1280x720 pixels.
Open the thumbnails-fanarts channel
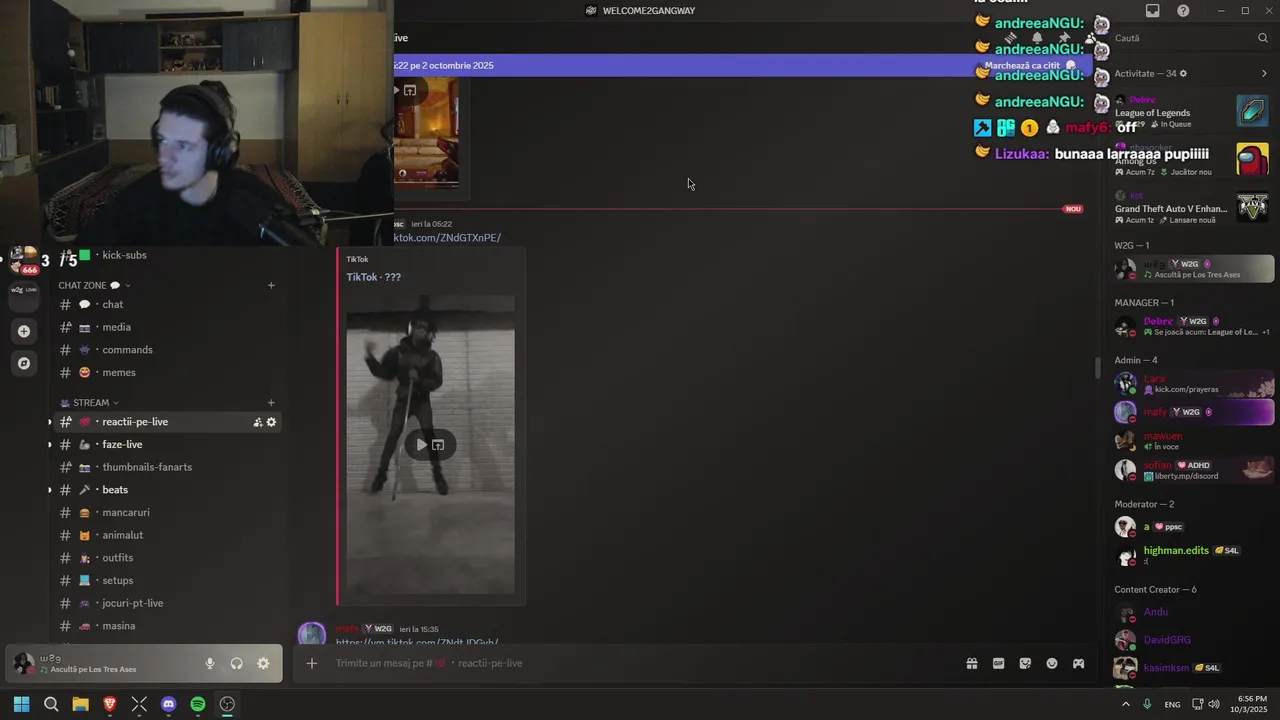point(166,467)
